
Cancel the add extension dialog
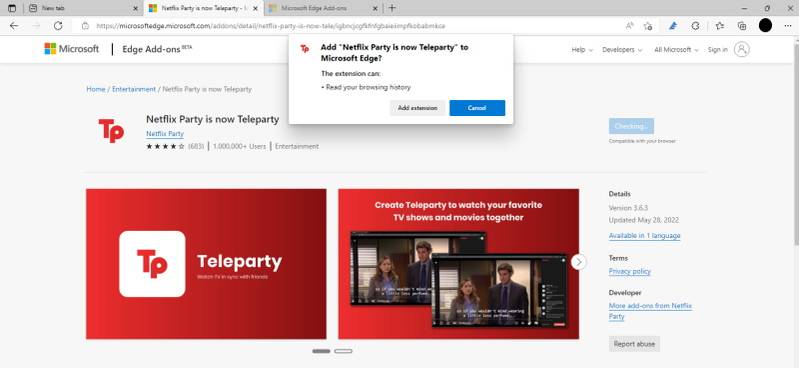tap(477, 108)
